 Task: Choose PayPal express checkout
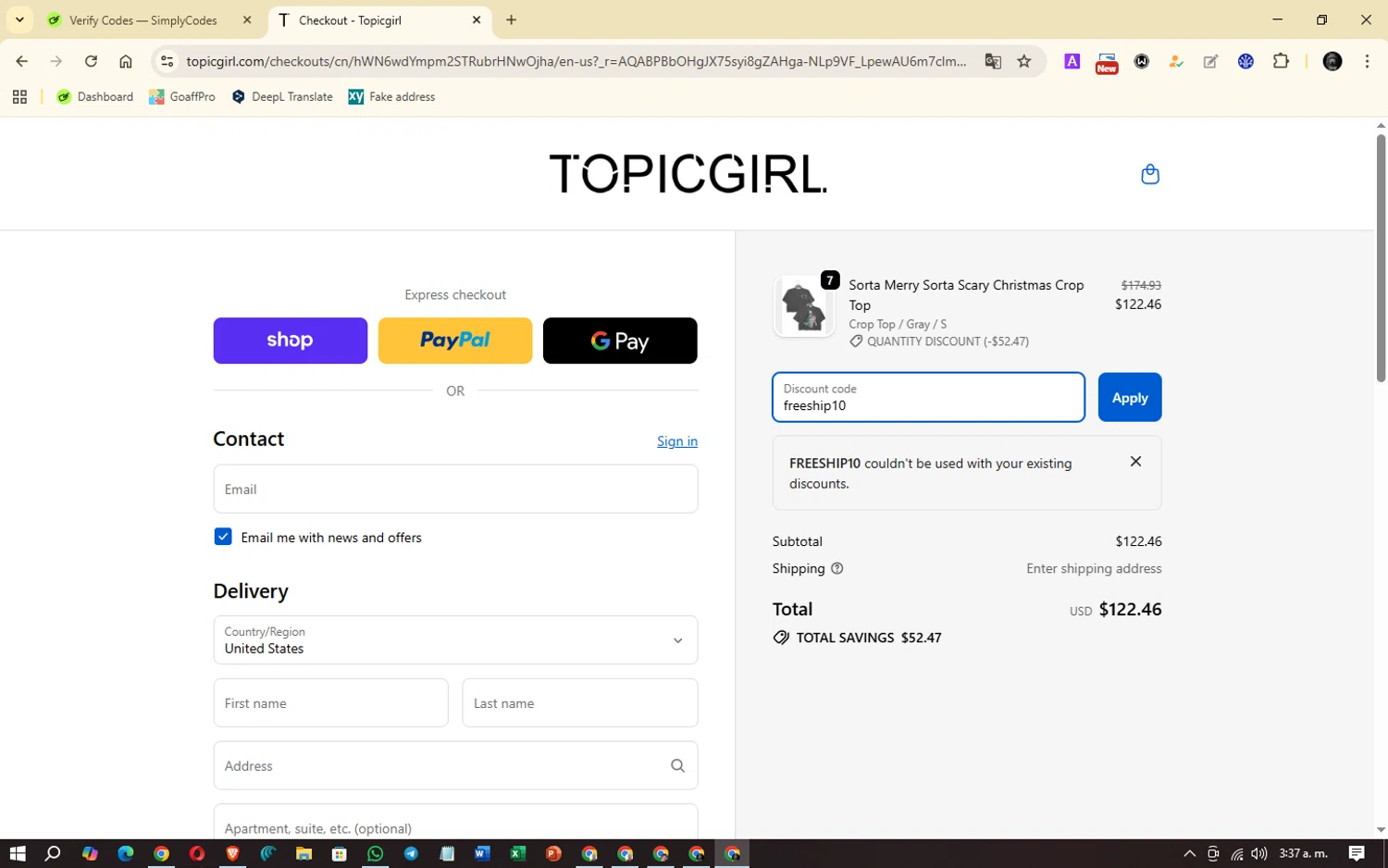point(455,341)
